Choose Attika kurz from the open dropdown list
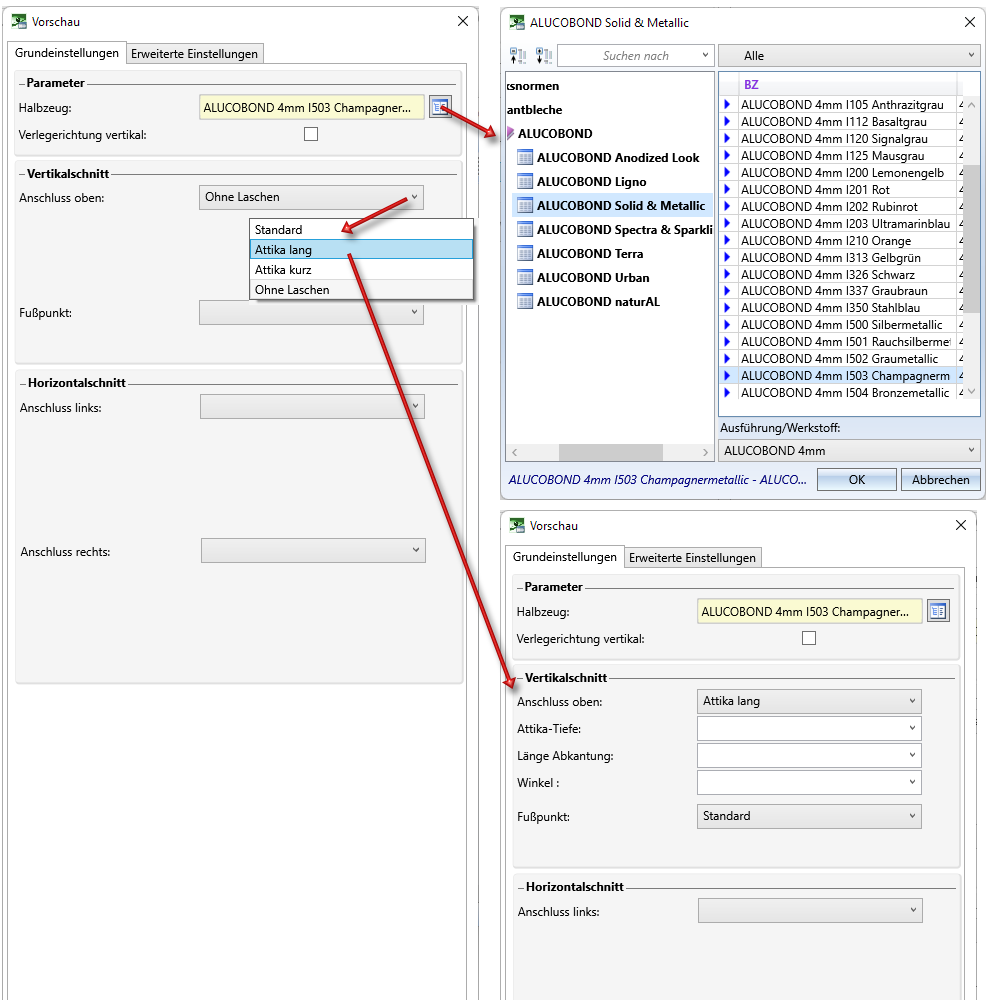The image size is (1000, 1000). coord(361,270)
